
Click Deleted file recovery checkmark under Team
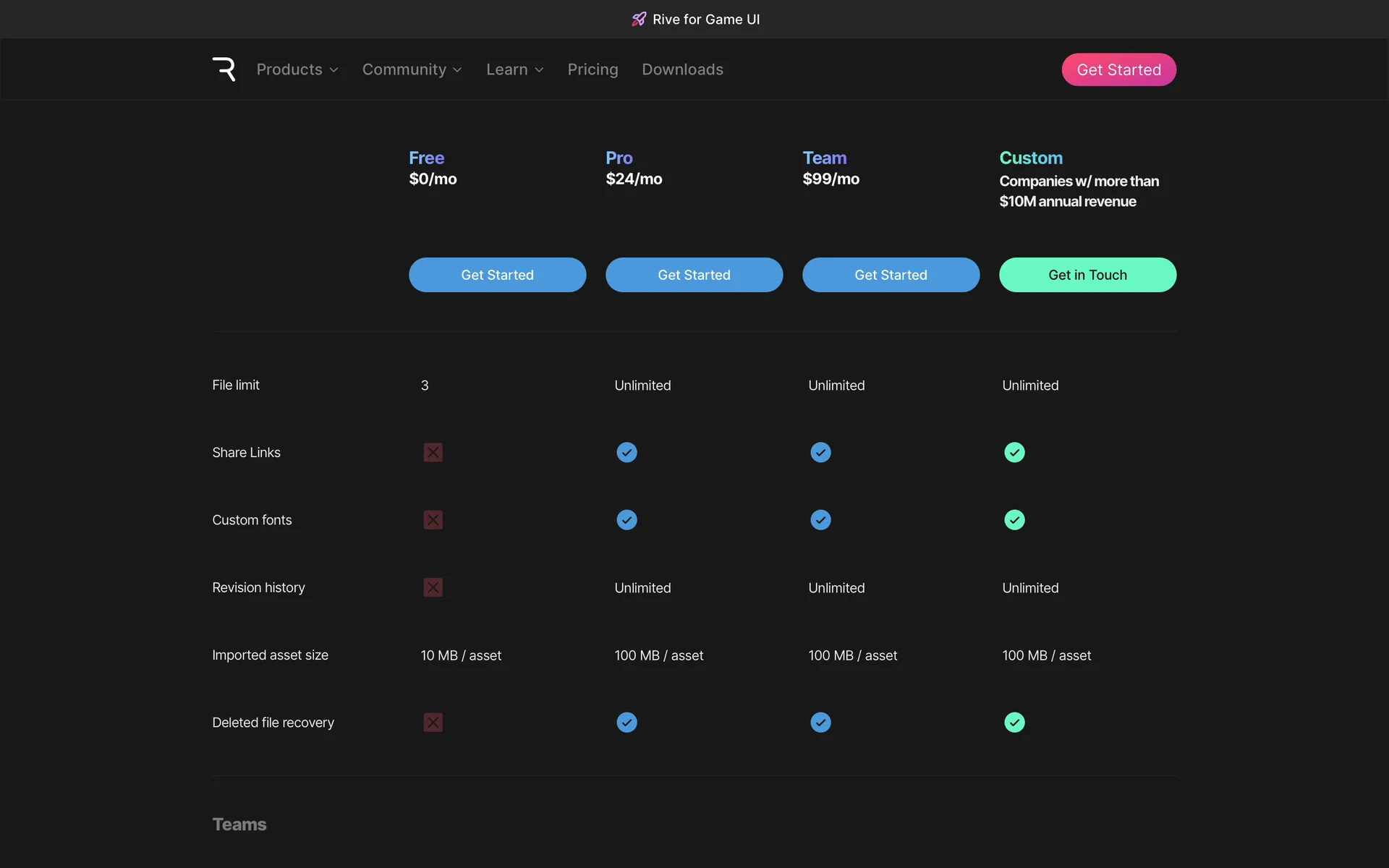click(x=820, y=723)
